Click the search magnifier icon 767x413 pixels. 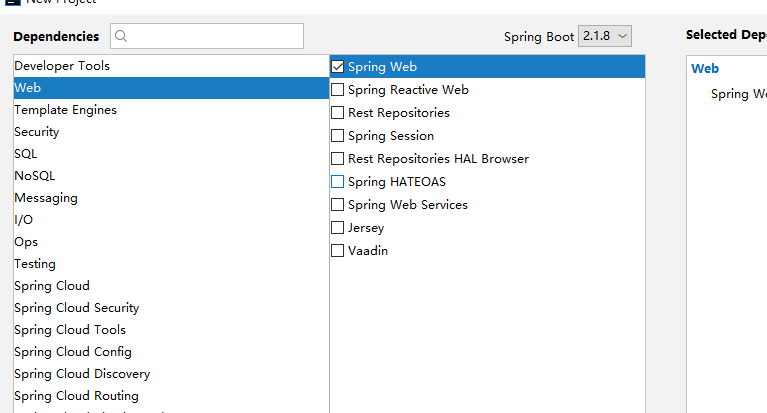[x=121, y=36]
